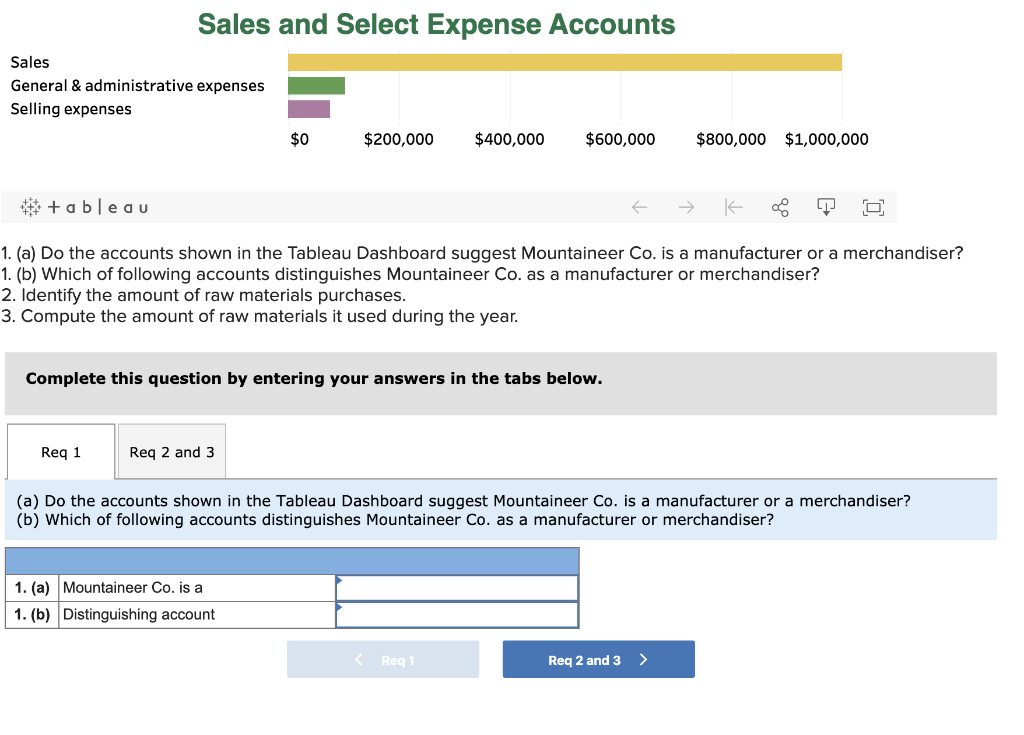Click the redo arrow in Tableau toolbar
Image resolution: width=1024 pixels, height=735 pixels.
(687, 207)
